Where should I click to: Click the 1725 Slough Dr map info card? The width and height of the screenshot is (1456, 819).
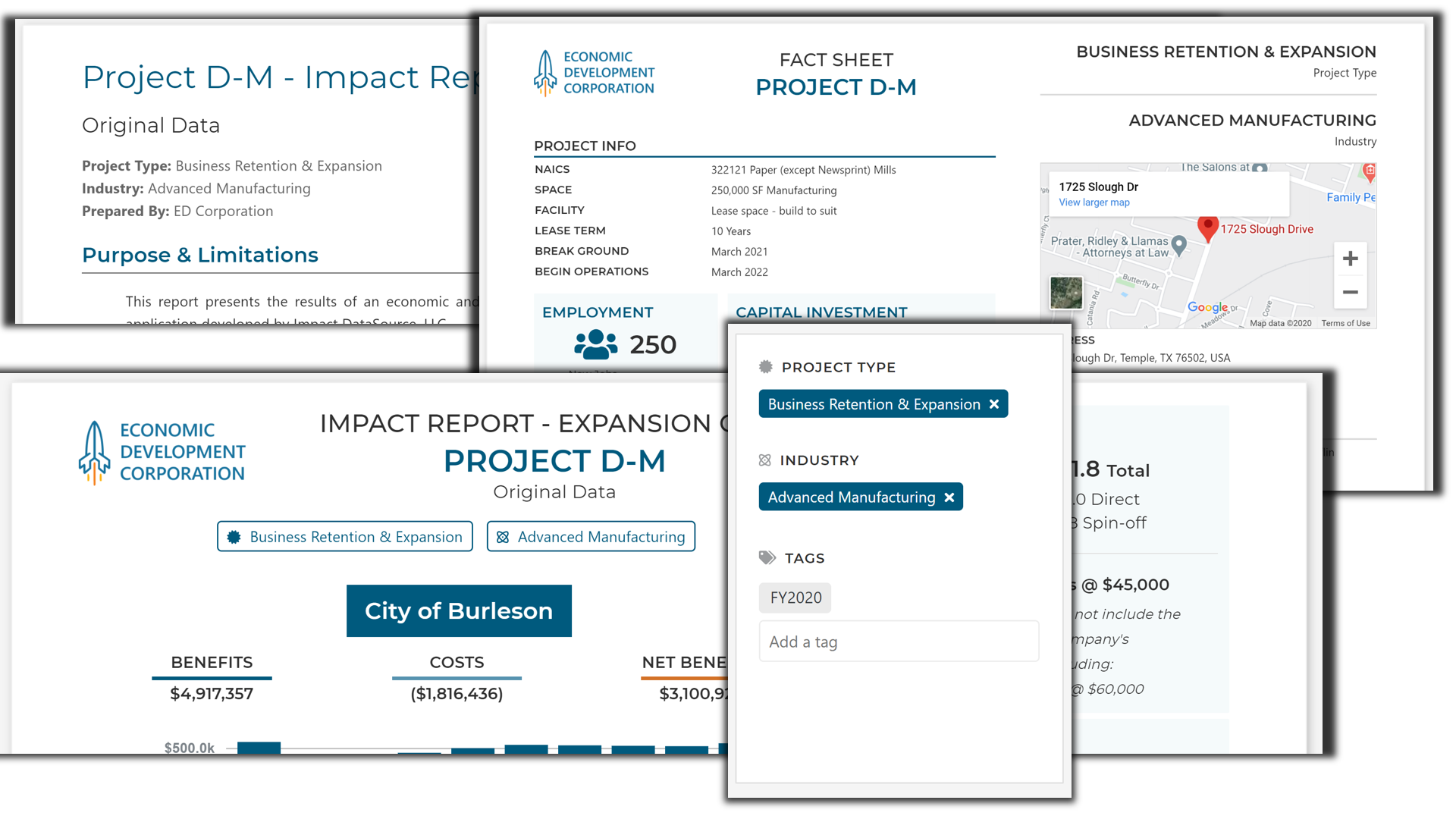click(1169, 194)
